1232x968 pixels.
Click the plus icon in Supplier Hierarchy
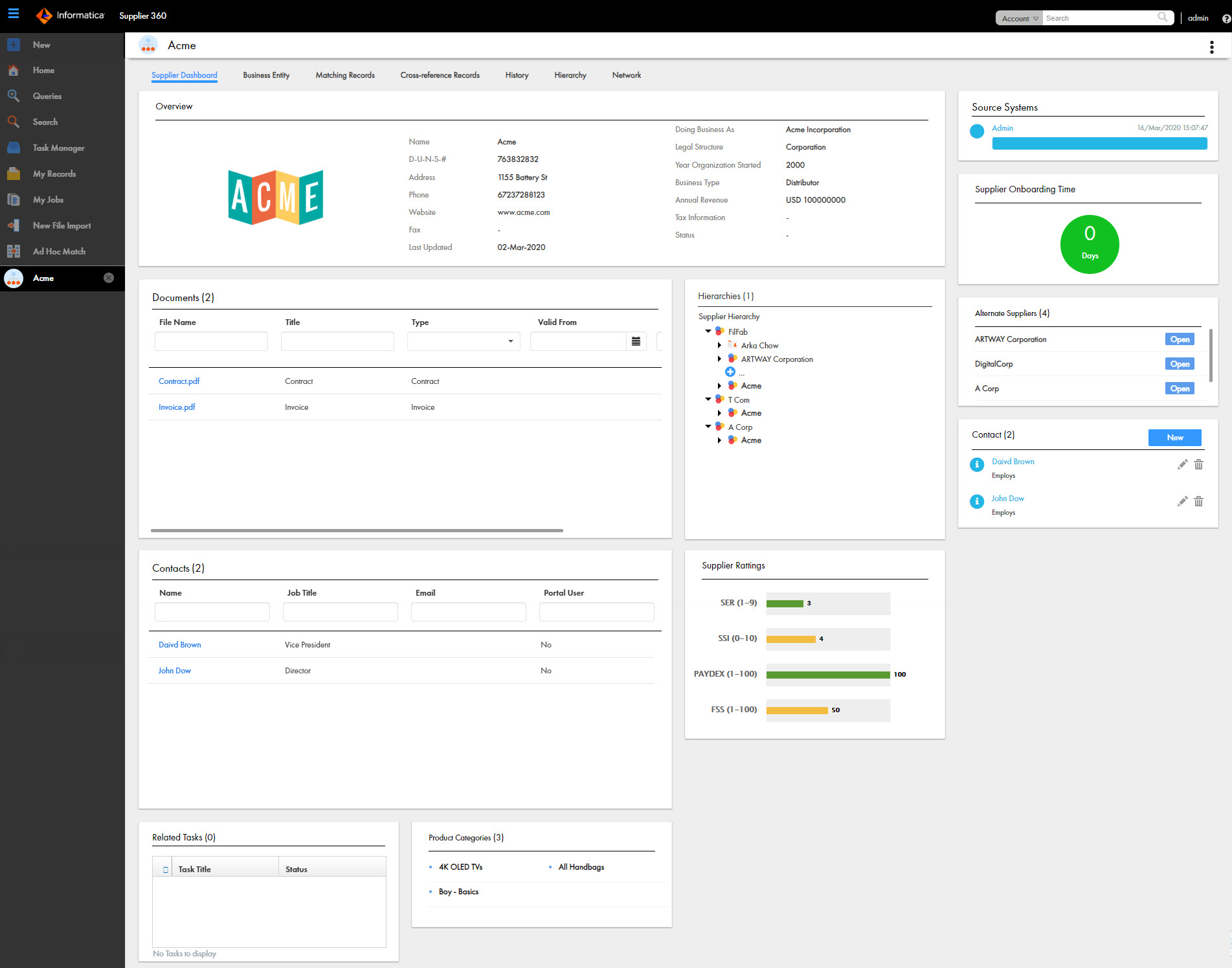coord(730,372)
